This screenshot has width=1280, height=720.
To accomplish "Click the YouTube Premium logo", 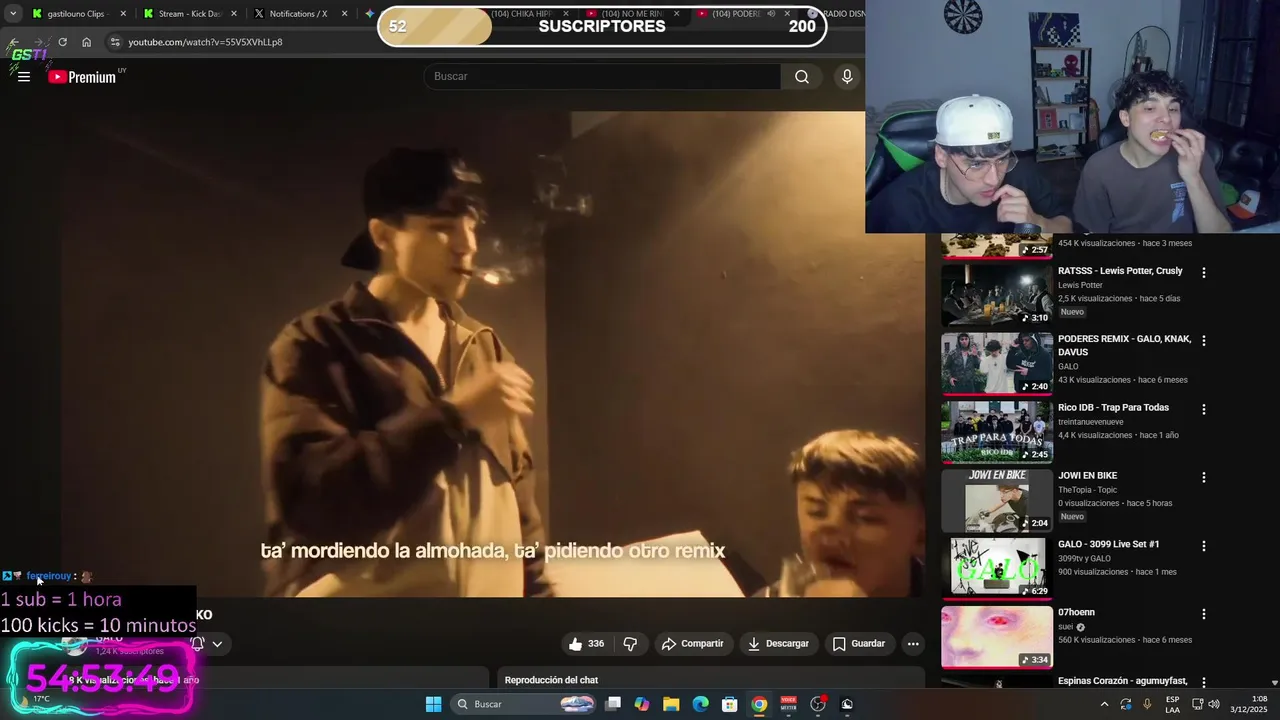I will 83,77.
